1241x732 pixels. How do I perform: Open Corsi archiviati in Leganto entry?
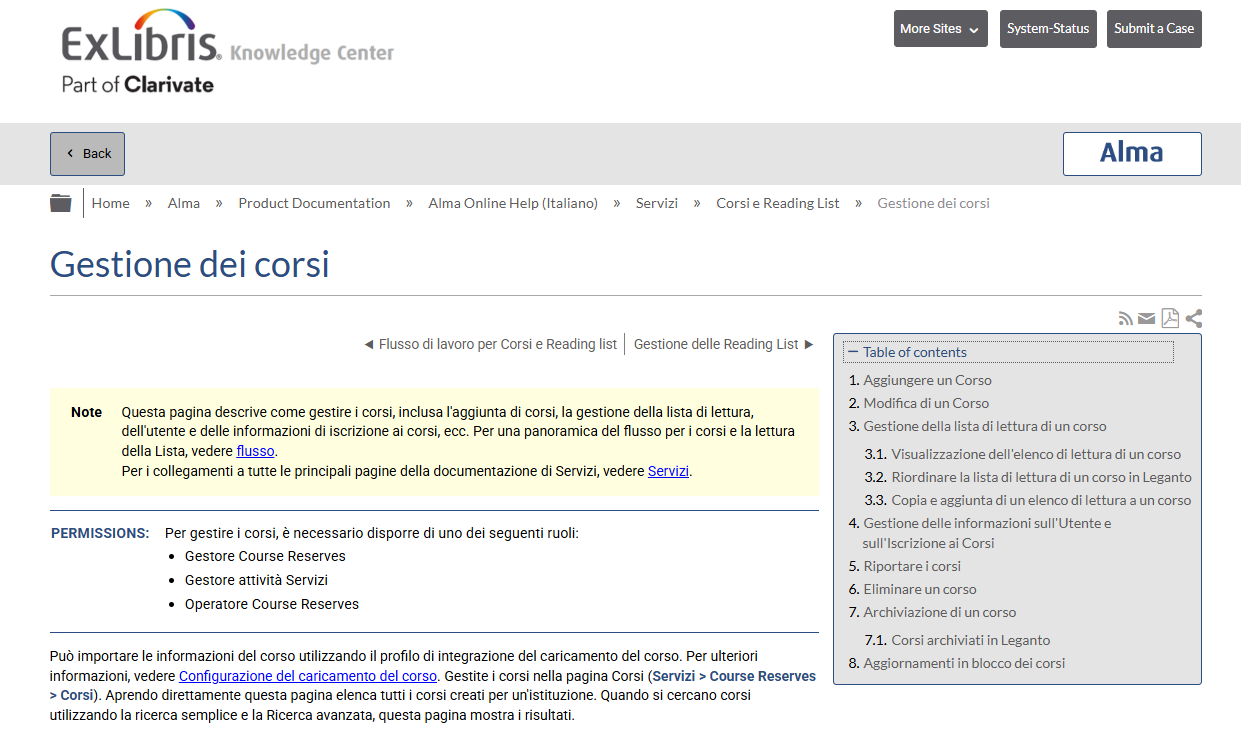coord(970,640)
